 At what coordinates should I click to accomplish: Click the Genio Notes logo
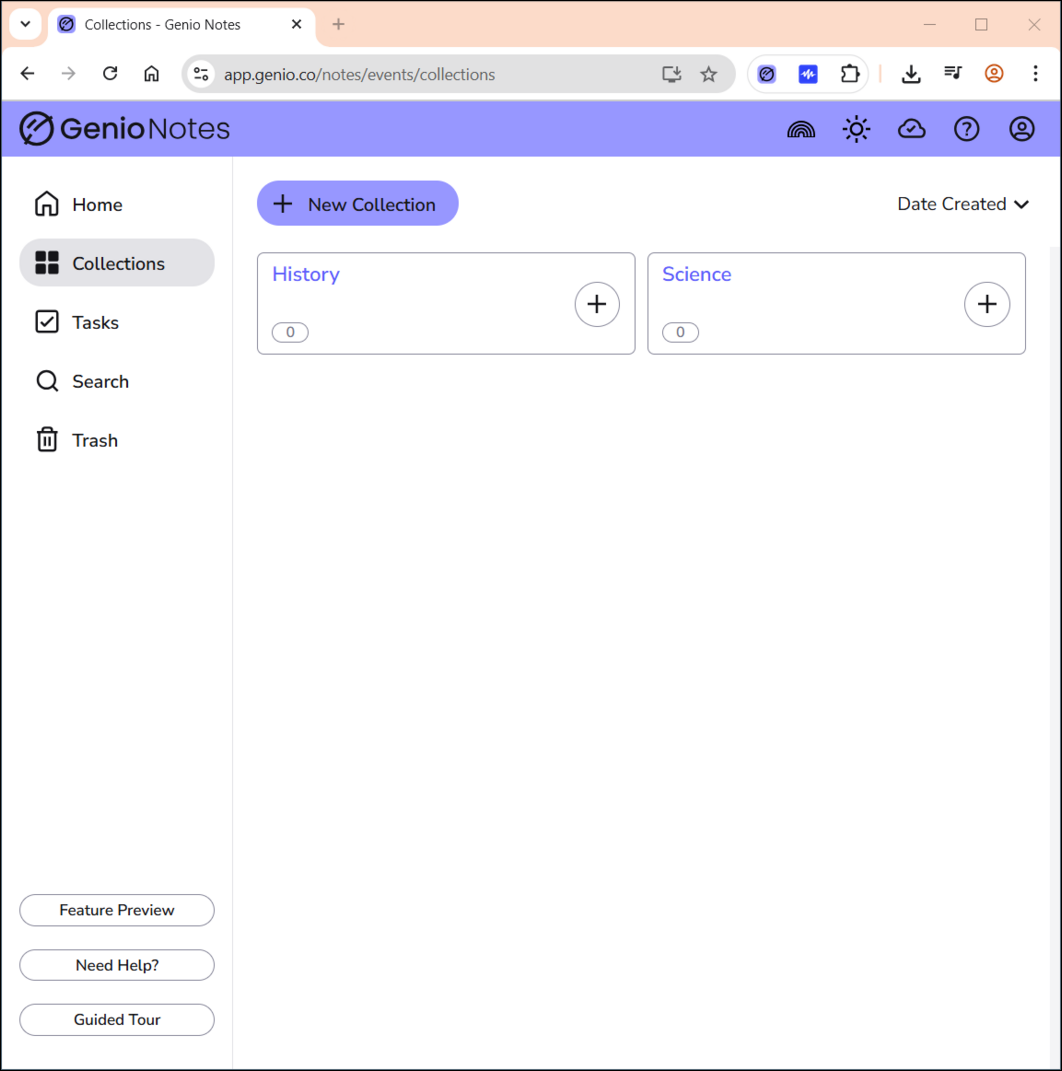pos(125,129)
